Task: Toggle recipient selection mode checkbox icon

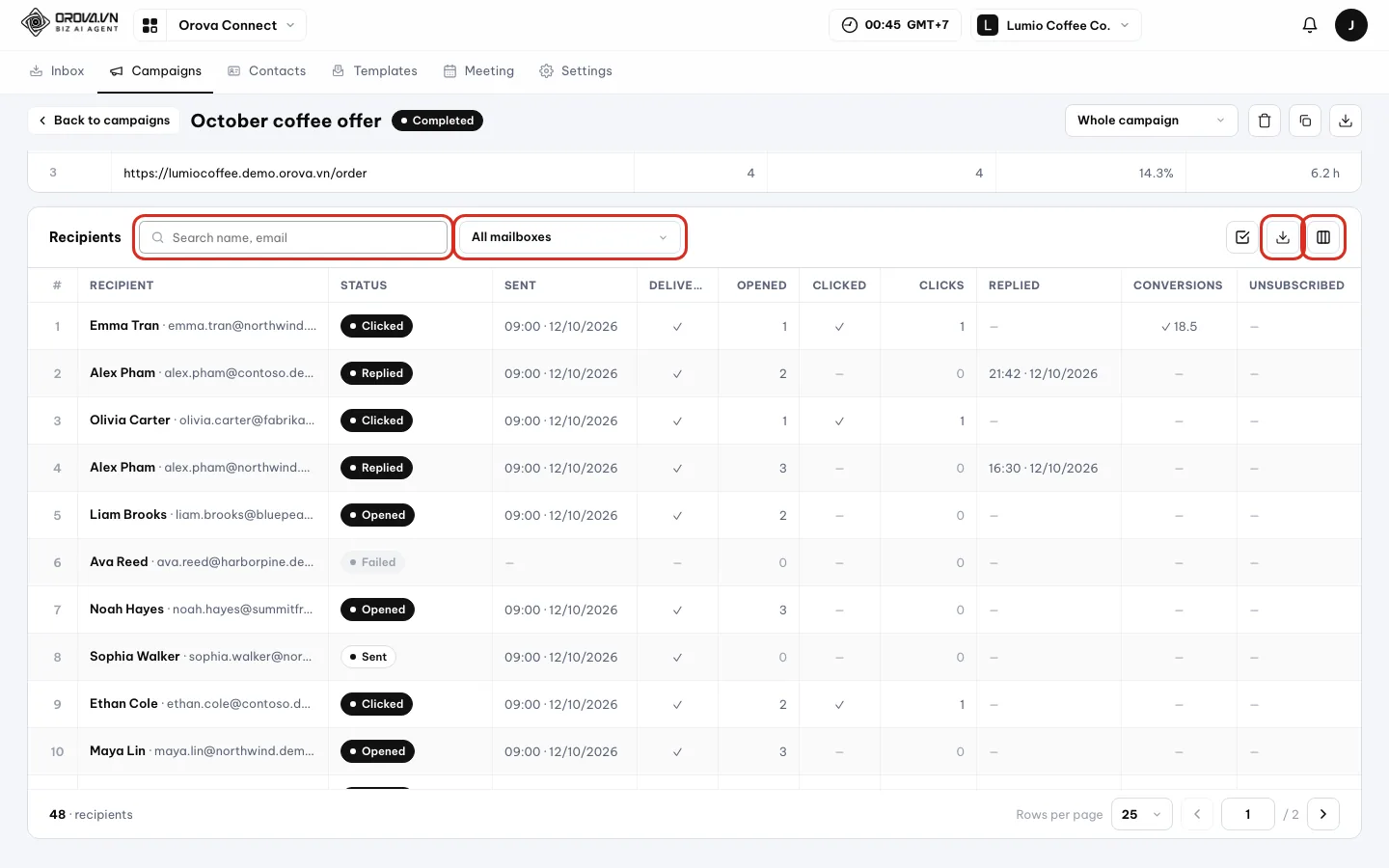Action: point(1242,237)
